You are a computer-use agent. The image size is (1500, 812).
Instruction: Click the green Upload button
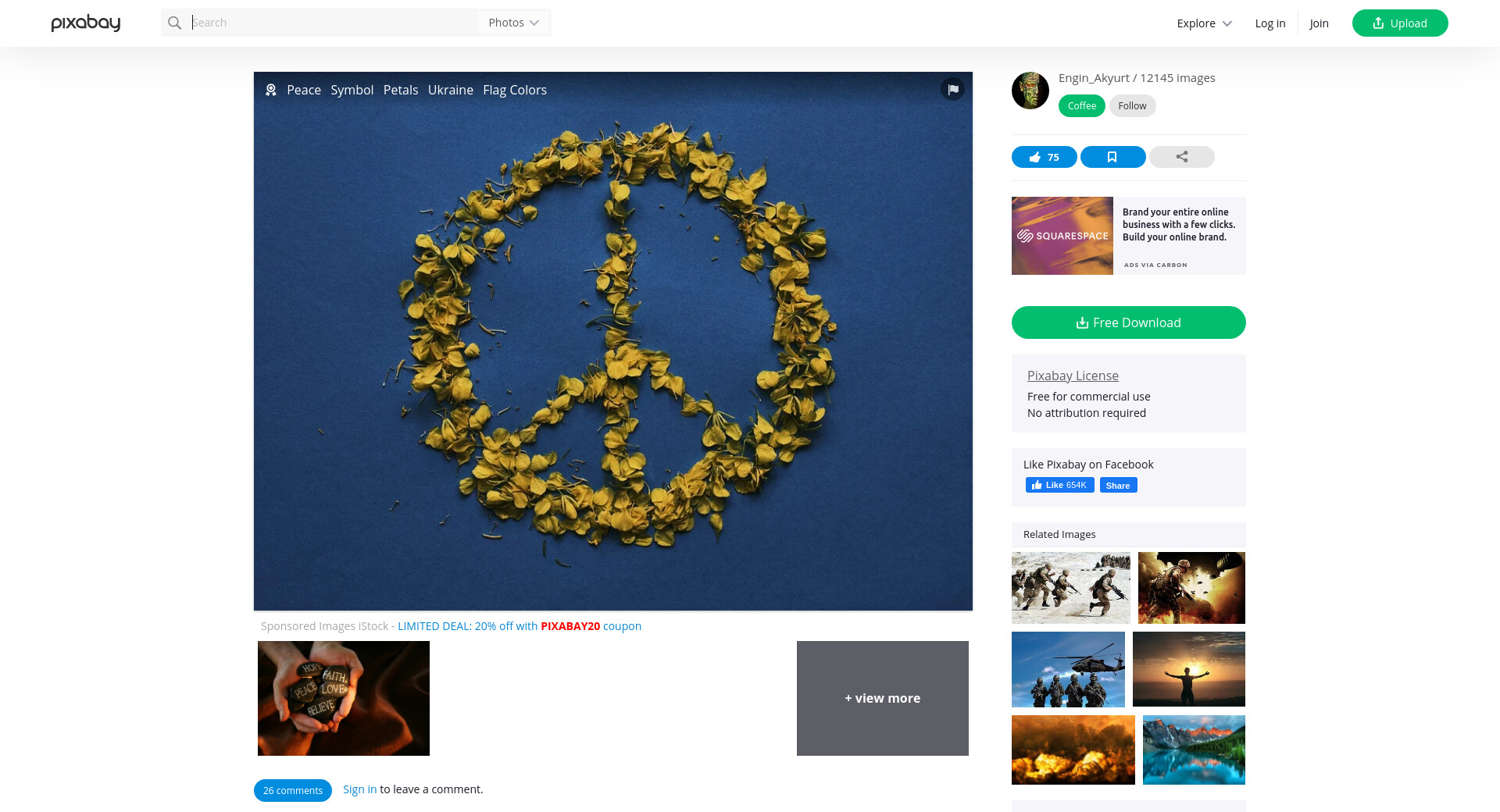point(1400,23)
